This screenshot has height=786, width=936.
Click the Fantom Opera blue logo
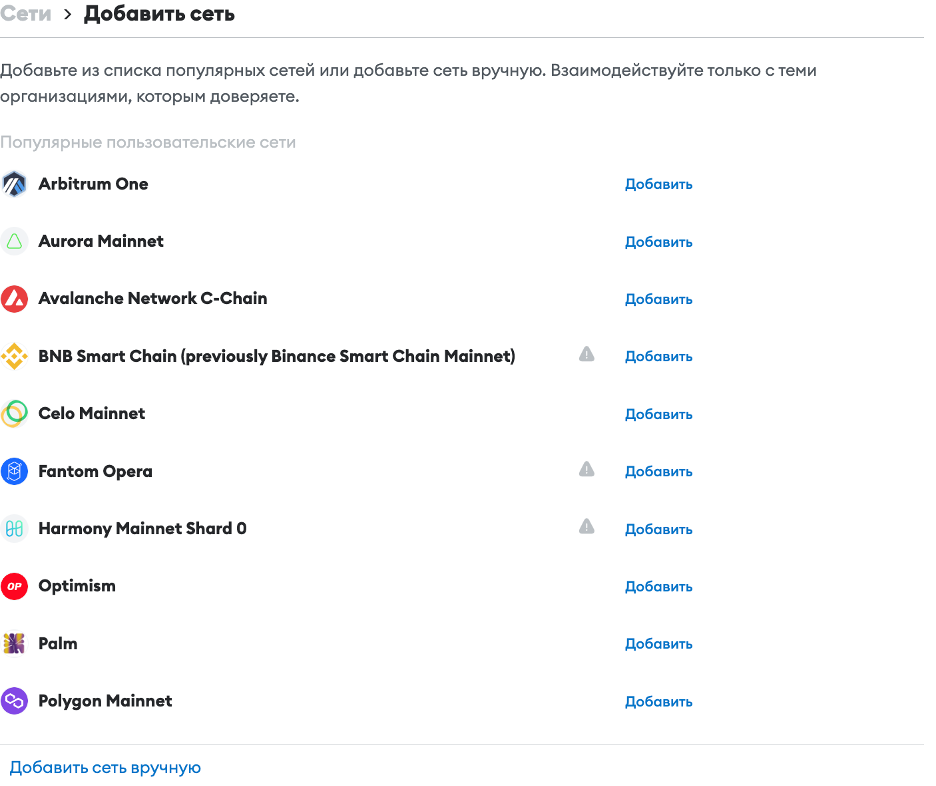14,471
